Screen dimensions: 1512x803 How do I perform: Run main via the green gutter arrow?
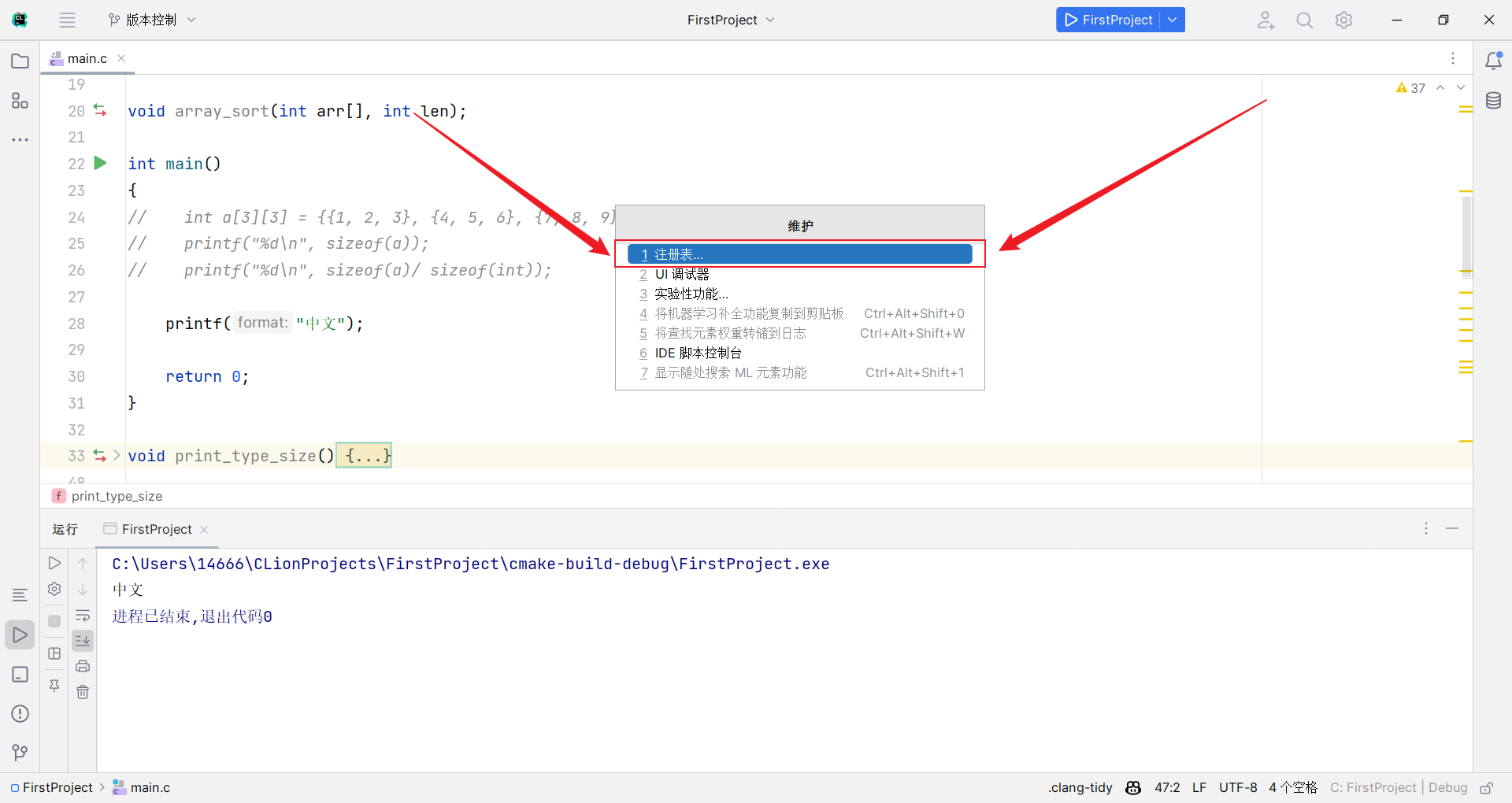click(x=99, y=163)
